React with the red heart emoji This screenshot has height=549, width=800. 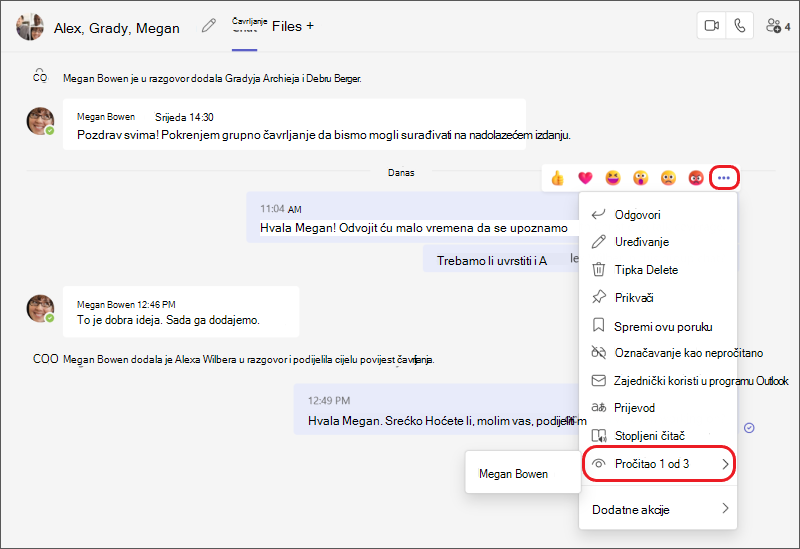pos(585,178)
